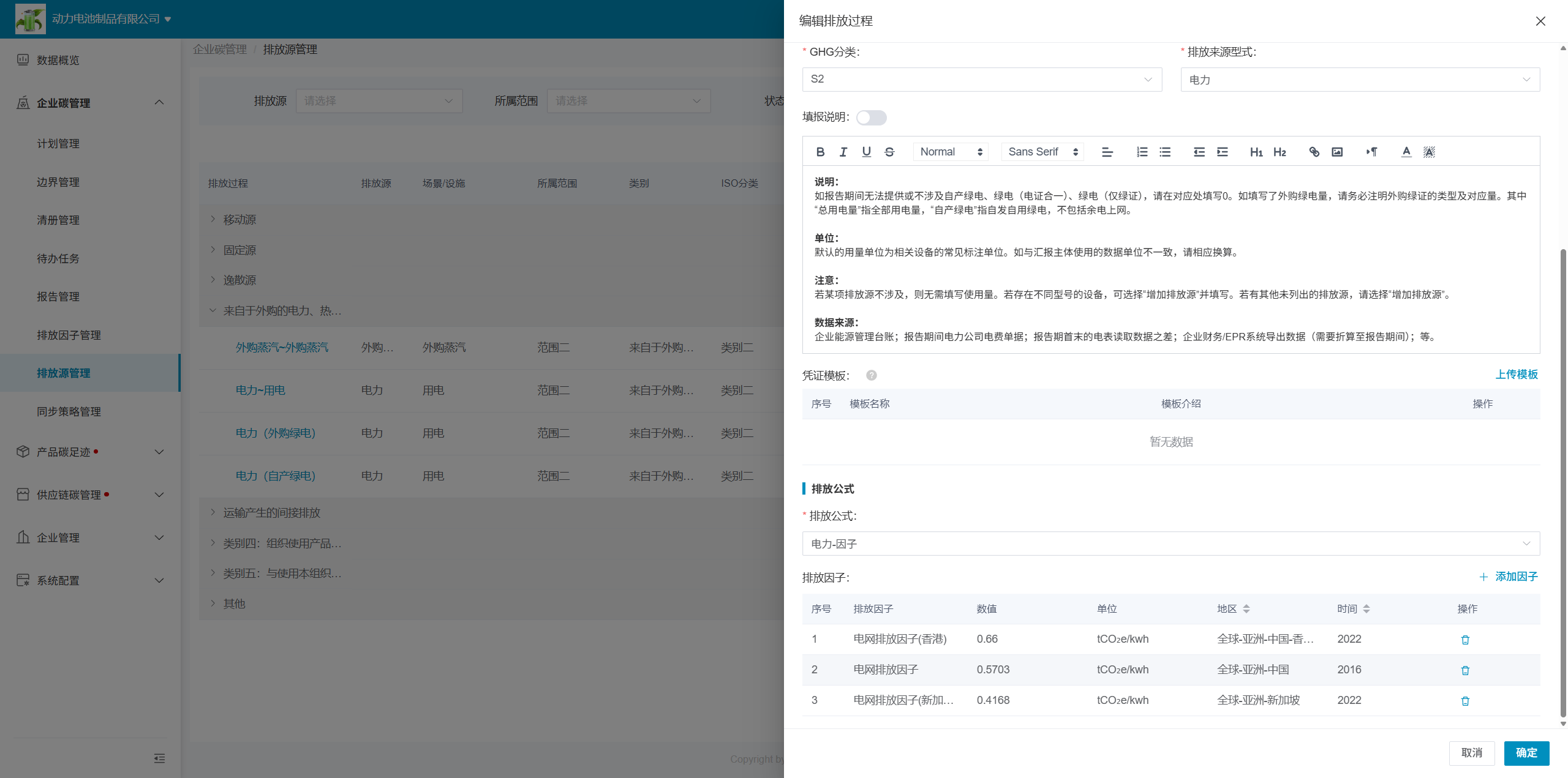The image size is (1568, 778).
Task: Open the text color picker icon
Action: click(x=1406, y=152)
